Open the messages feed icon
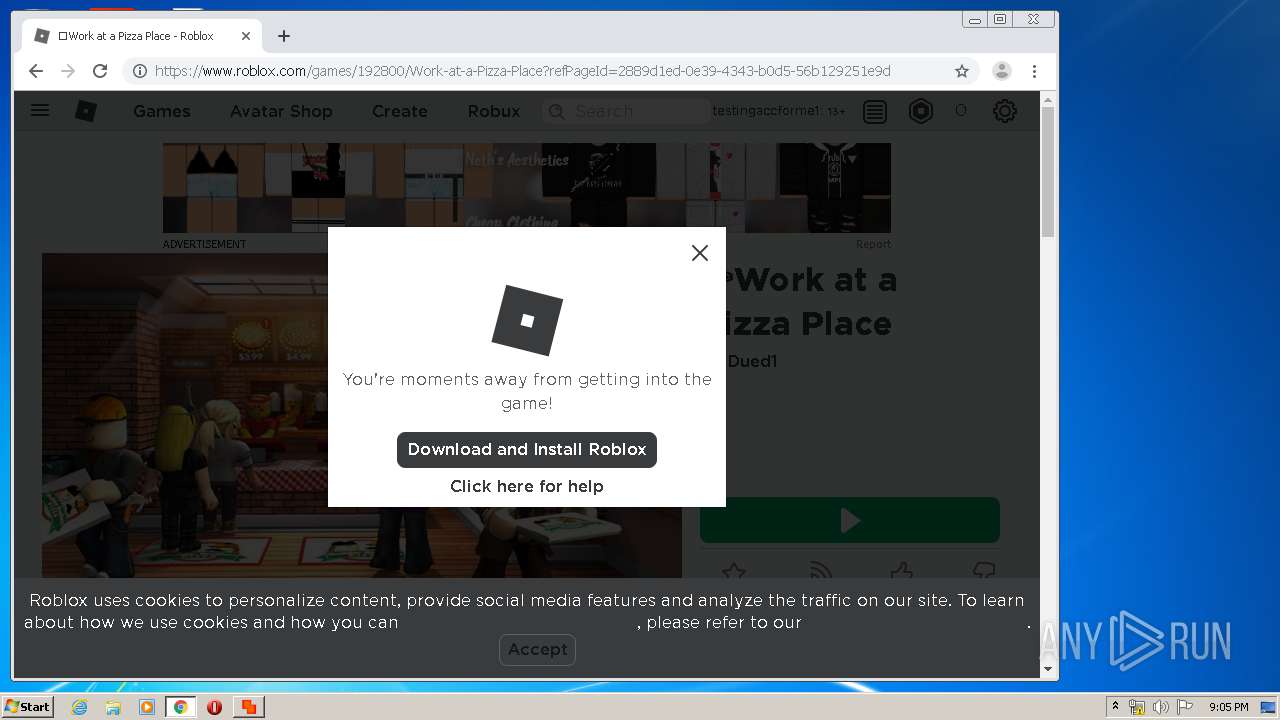The height and width of the screenshot is (720, 1280). click(x=875, y=111)
